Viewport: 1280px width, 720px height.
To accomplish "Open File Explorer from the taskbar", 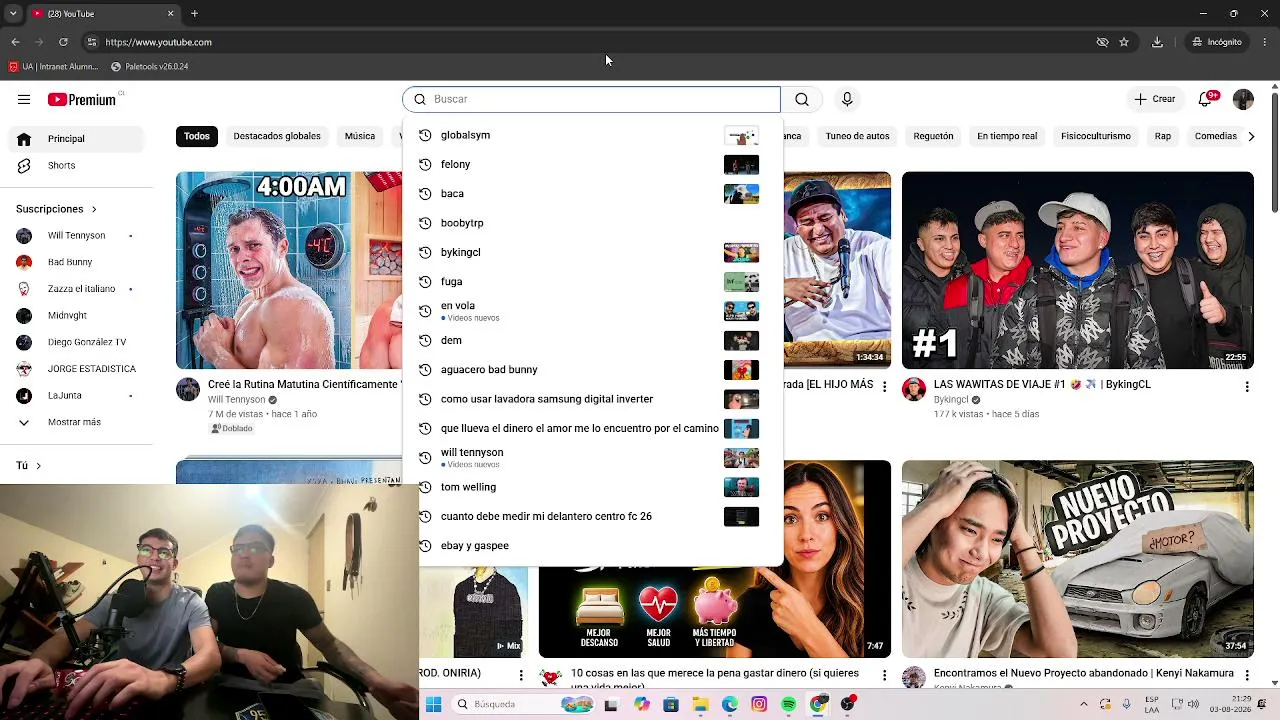I will tap(700, 705).
